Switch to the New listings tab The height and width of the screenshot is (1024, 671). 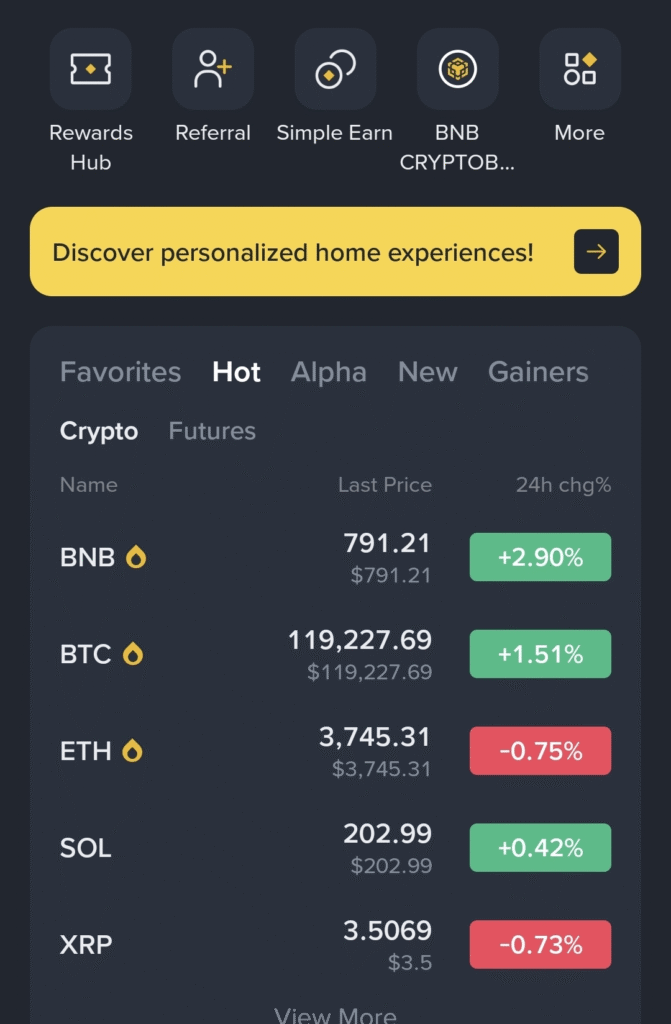click(x=427, y=372)
